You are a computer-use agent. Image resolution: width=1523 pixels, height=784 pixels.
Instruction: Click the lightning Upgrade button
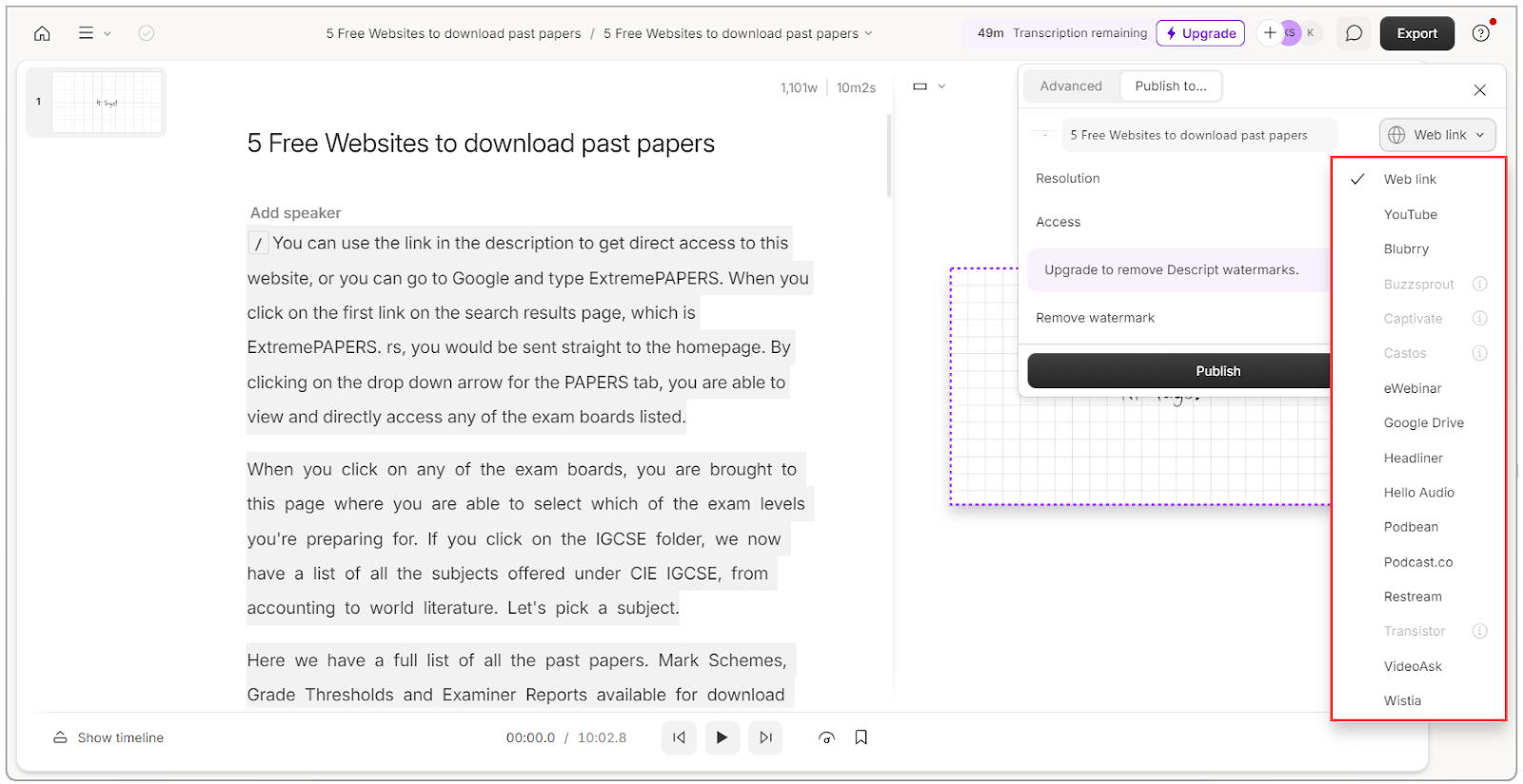click(1200, 33)
